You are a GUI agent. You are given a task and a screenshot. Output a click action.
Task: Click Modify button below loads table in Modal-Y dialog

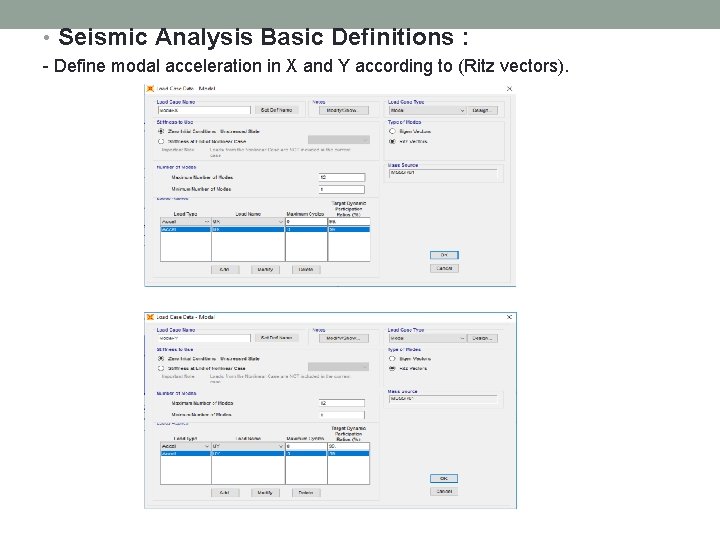[265, 493]
